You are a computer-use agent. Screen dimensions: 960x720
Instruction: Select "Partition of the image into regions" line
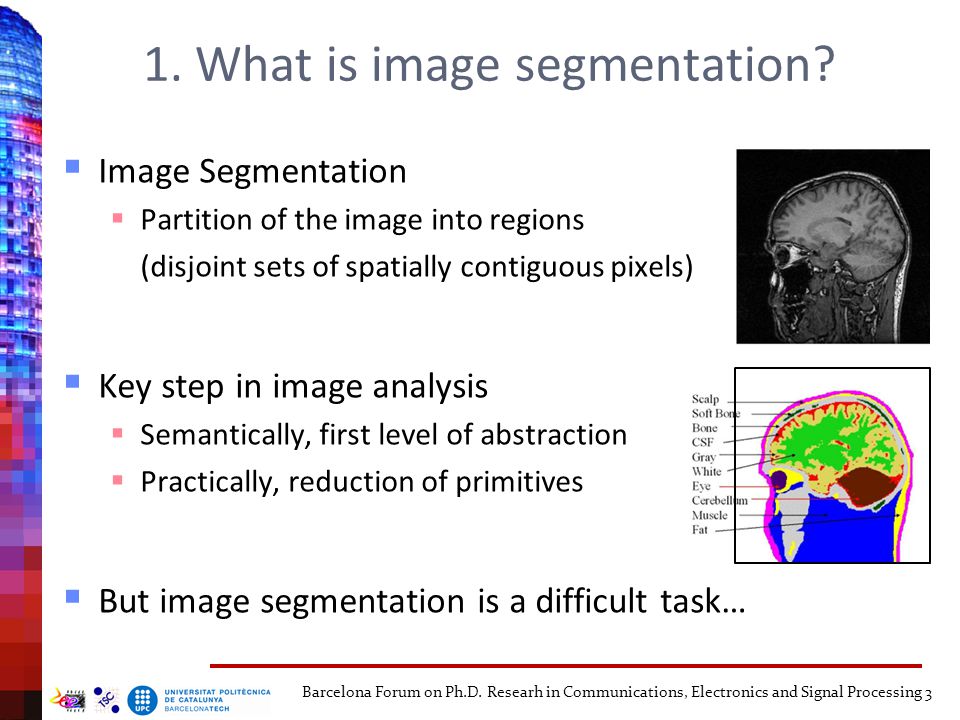[362, 220]
